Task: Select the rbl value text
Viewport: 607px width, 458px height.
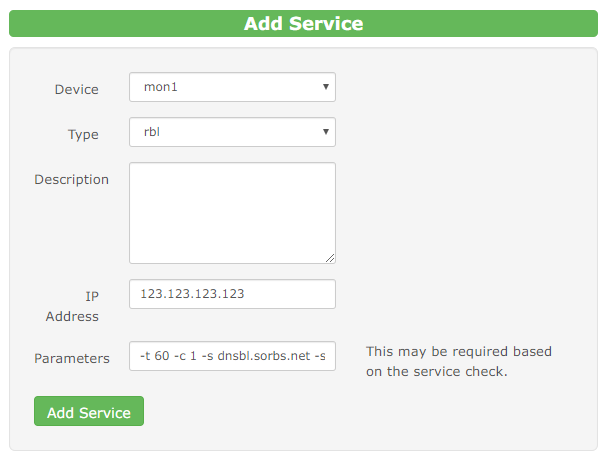Action: (153, 132)
